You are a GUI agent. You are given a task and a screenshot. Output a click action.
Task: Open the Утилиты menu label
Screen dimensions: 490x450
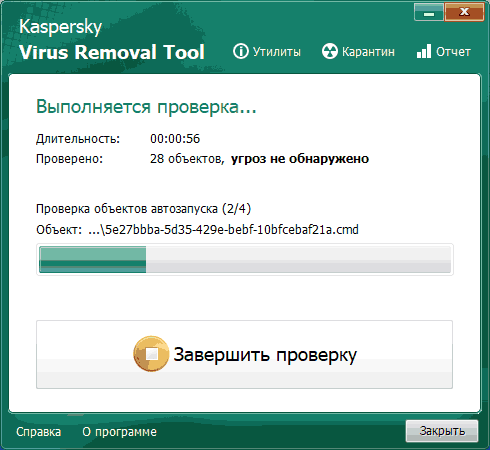pyautogui.click(x=277, y=52)
